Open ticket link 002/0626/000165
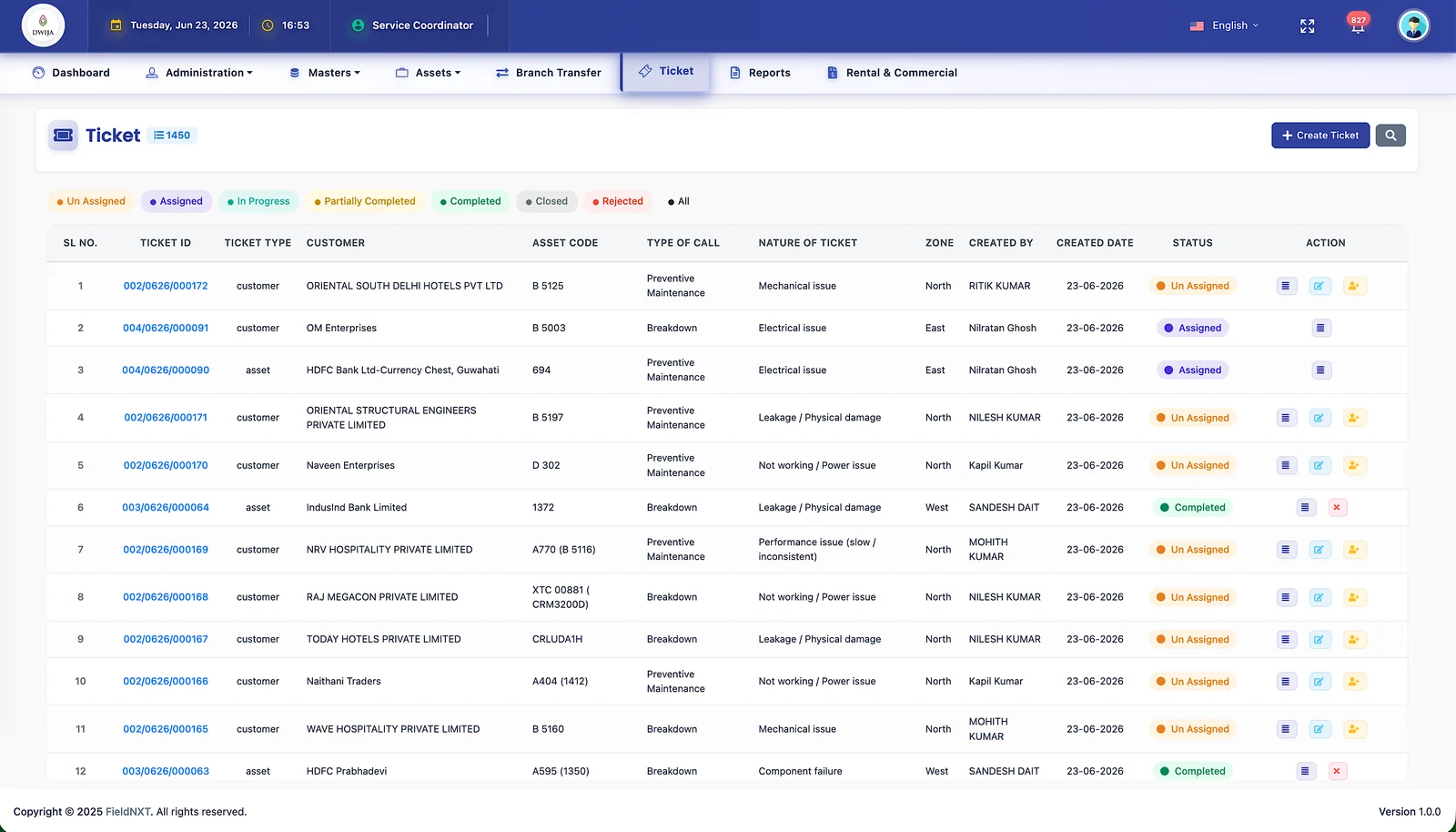Screen dimensions: 1456x832 [x=166, y=729]
